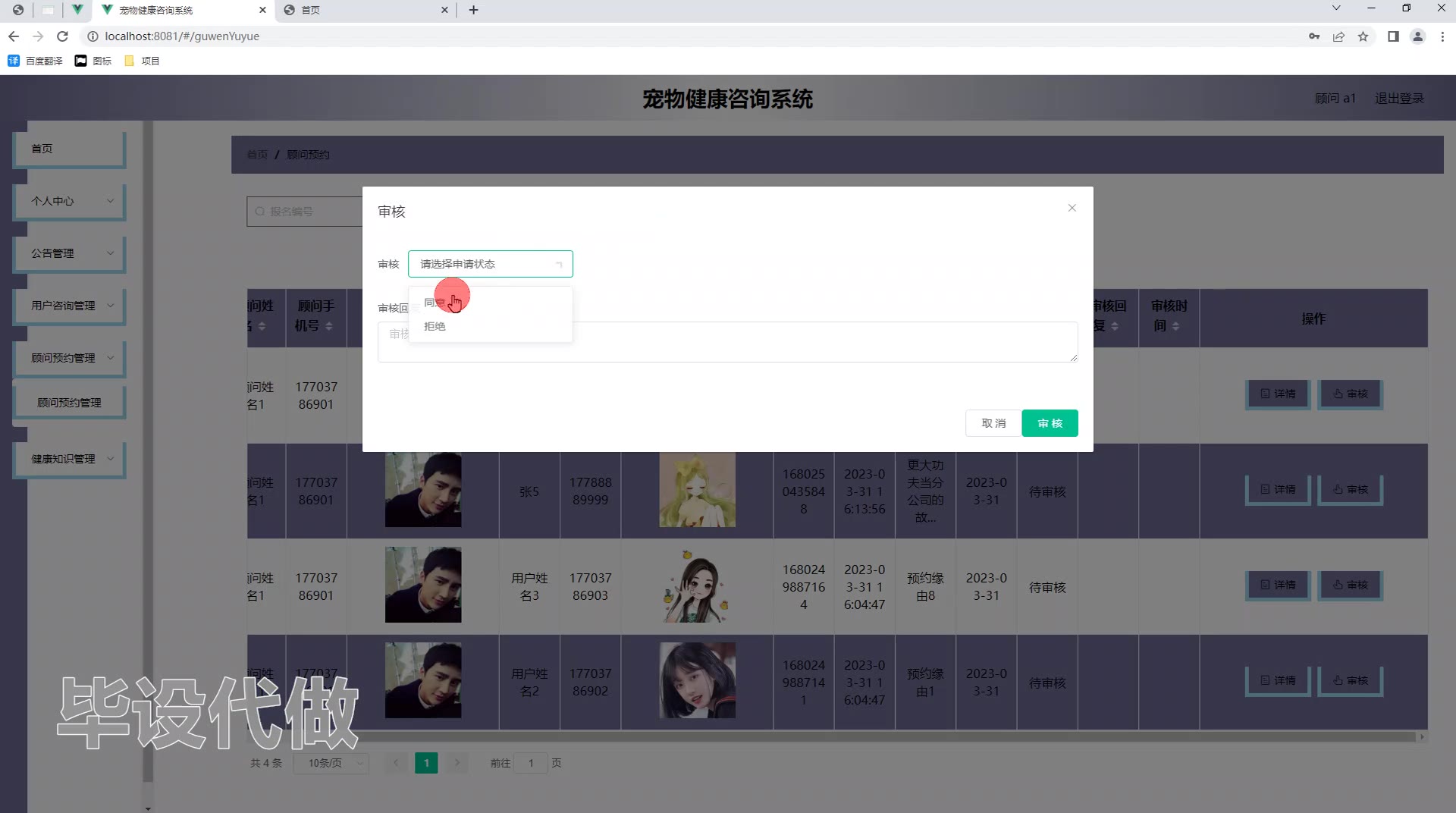Click 审核 for the 张5 row

coord(1351,490)
